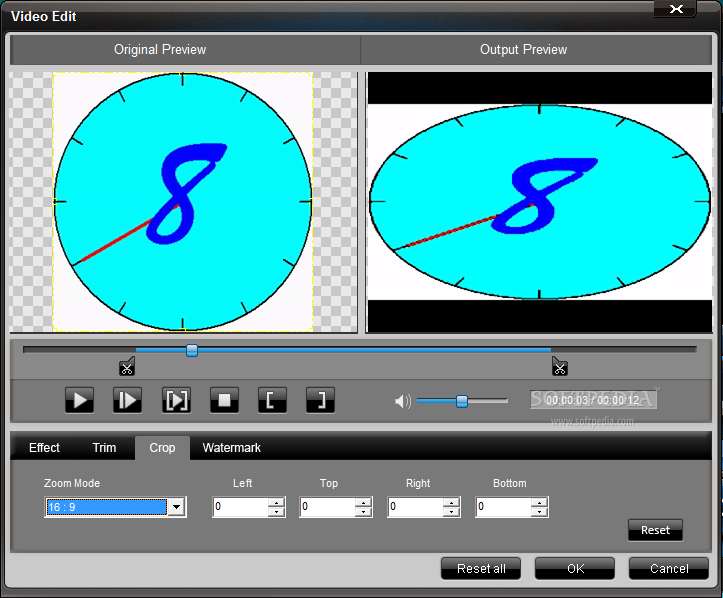723x598 pixels.
Task: Close the Video Edit window
Action: click(676, 9)
